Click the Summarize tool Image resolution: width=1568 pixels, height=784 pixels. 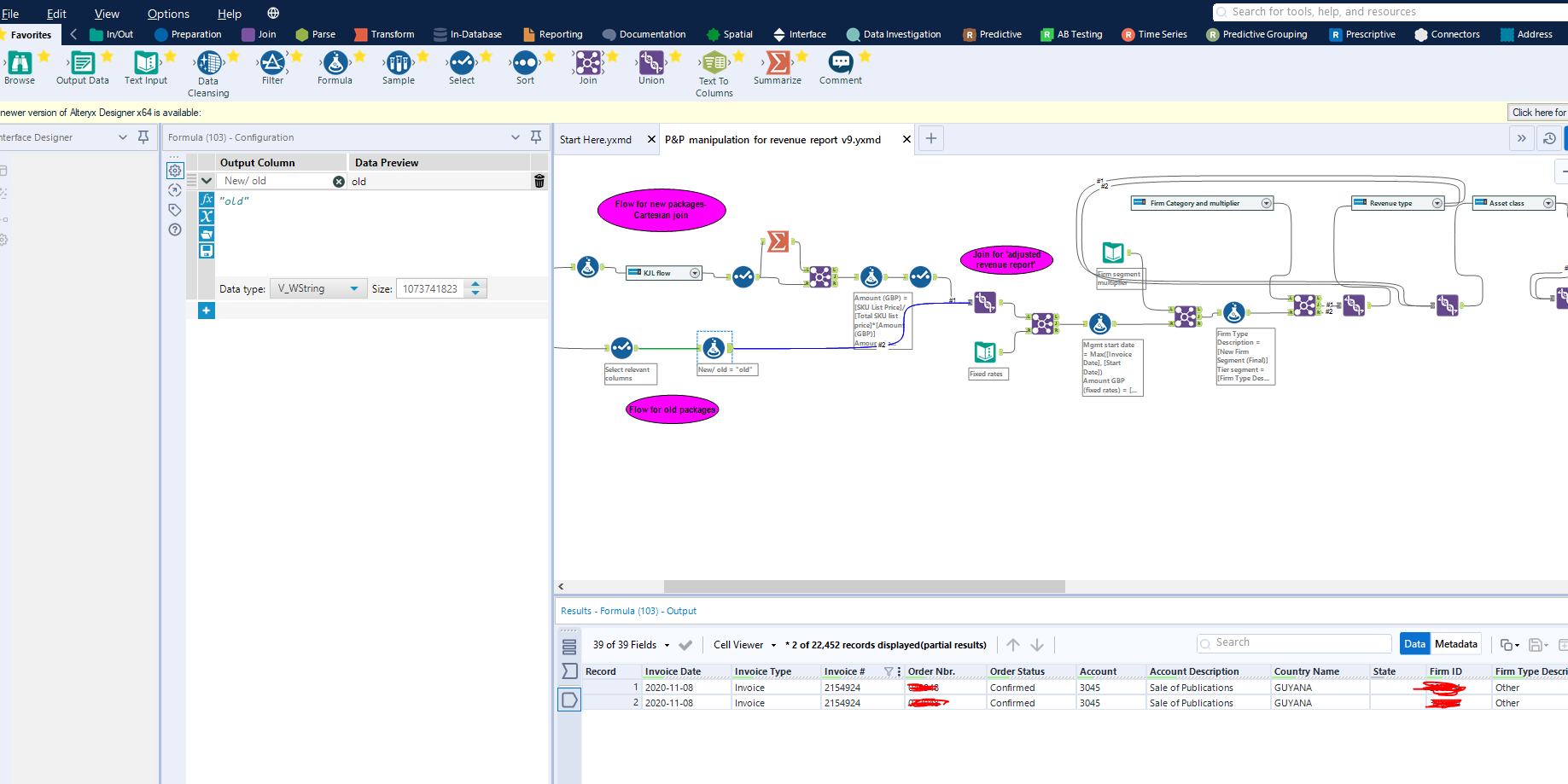(x=777, y=64)
